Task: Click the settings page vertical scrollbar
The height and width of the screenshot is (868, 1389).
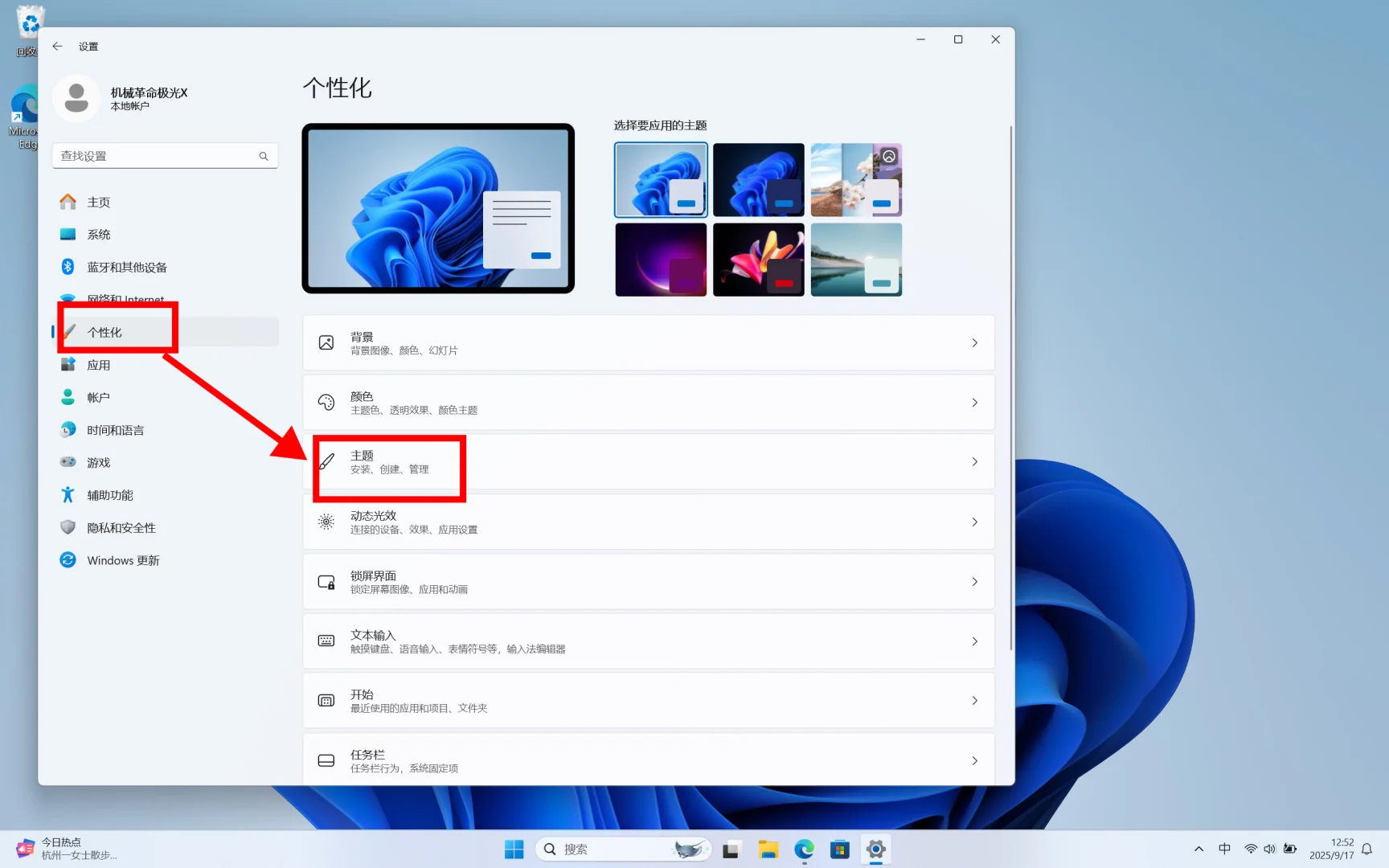Action: 1010,388
